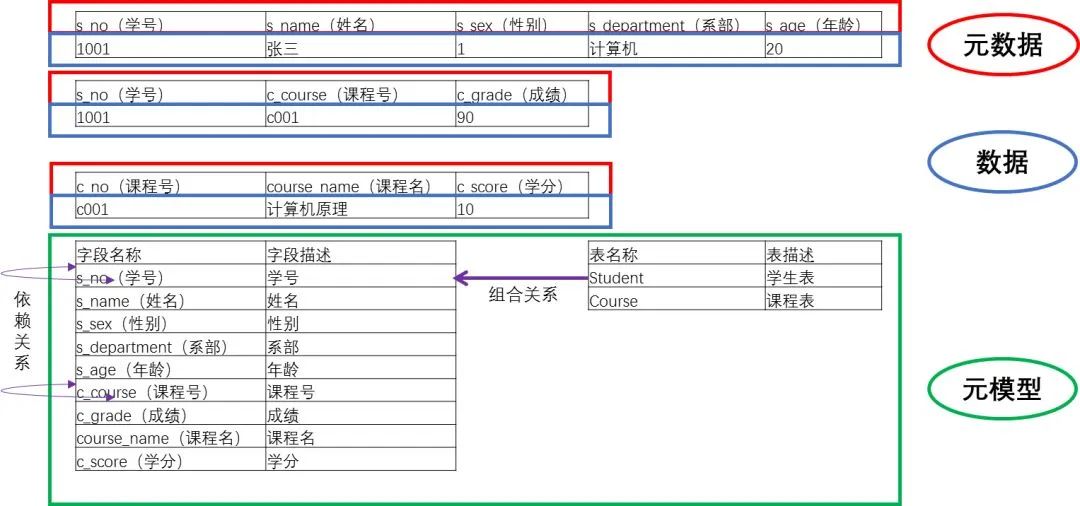Viewport: 1080px width, 506px height.
Task: Click the 年龄 description cell
Action: [x=360, y=368]
